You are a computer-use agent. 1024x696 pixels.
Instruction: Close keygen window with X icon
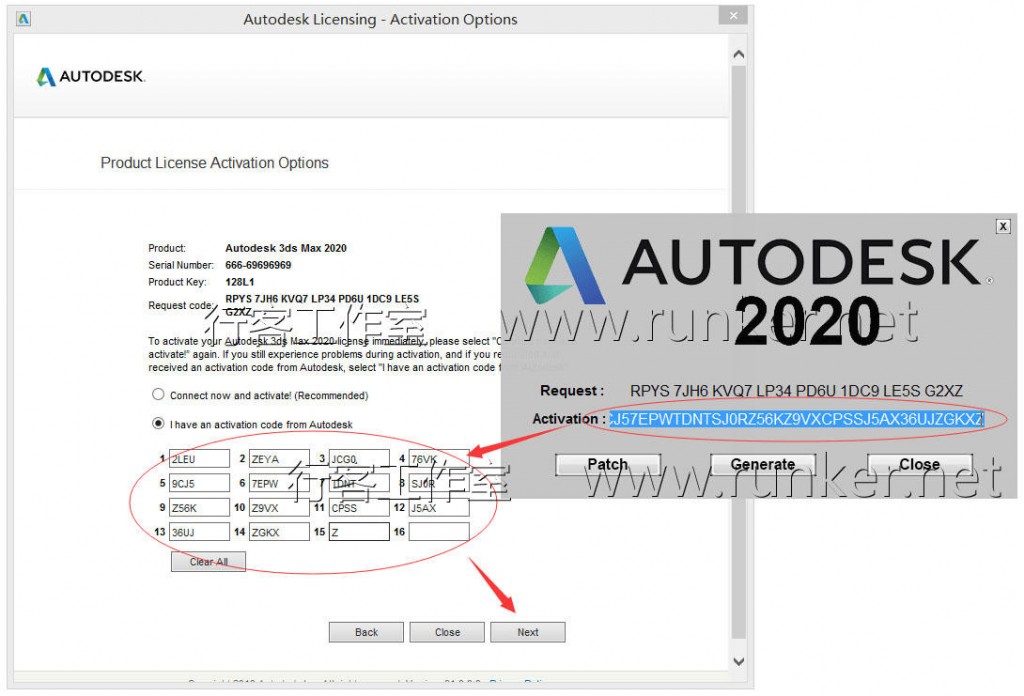point(1003,227)
